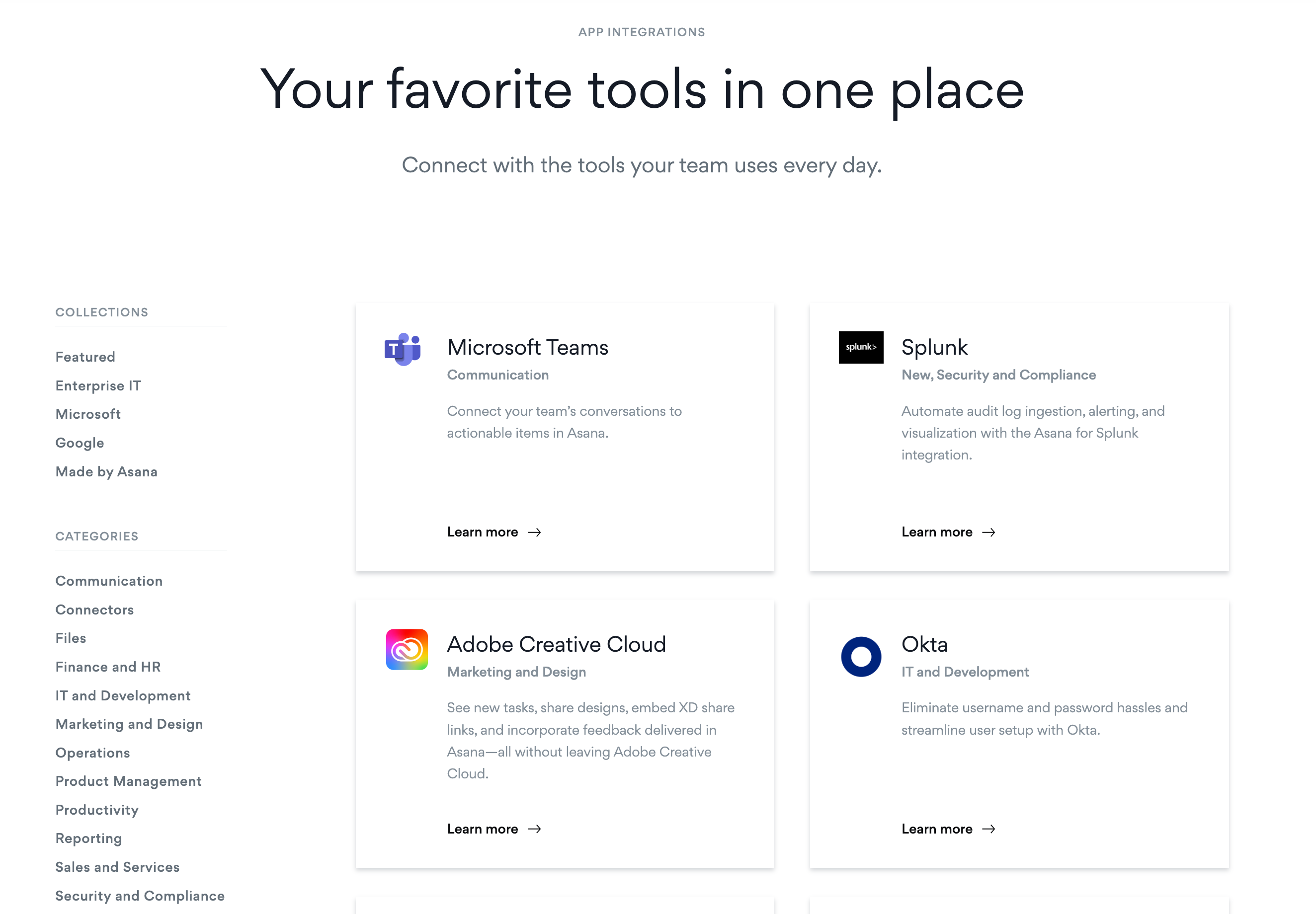Select the Made by Asana collection
This screenshot has width=1316, height=914.
pyautogui.click(x=107, y=471)
